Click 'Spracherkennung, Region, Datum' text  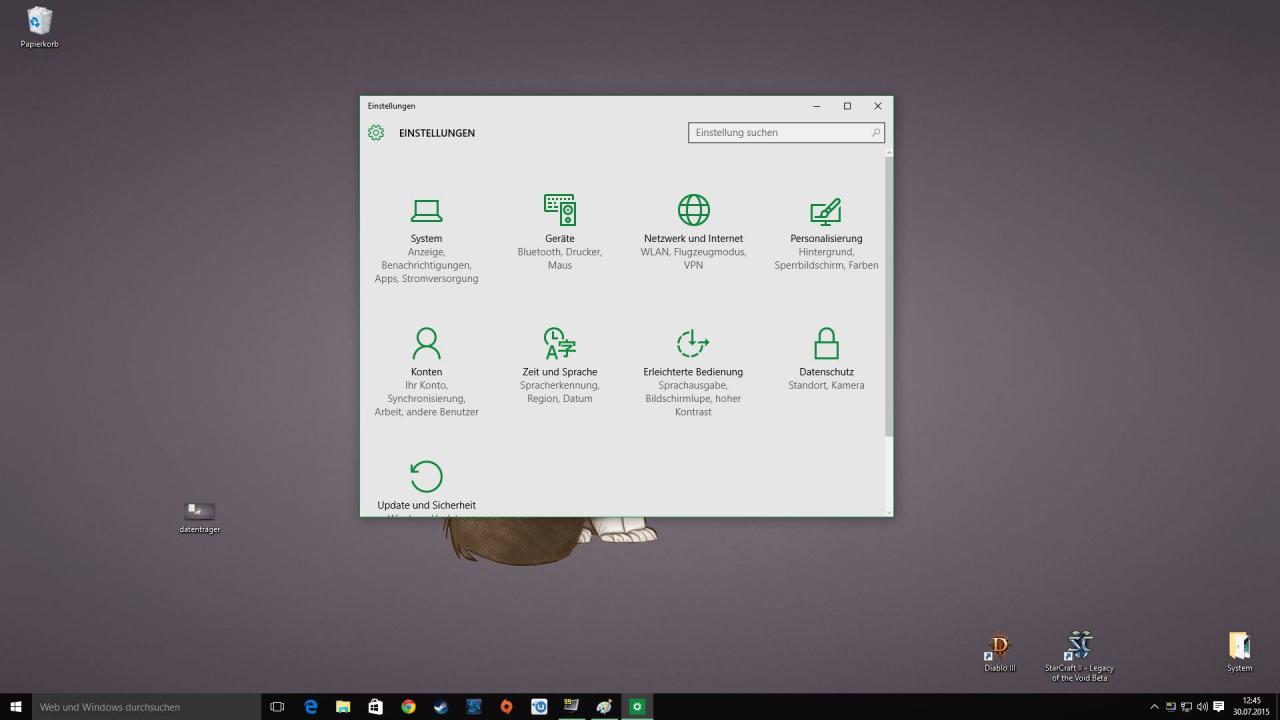click(x=560, y=391)
